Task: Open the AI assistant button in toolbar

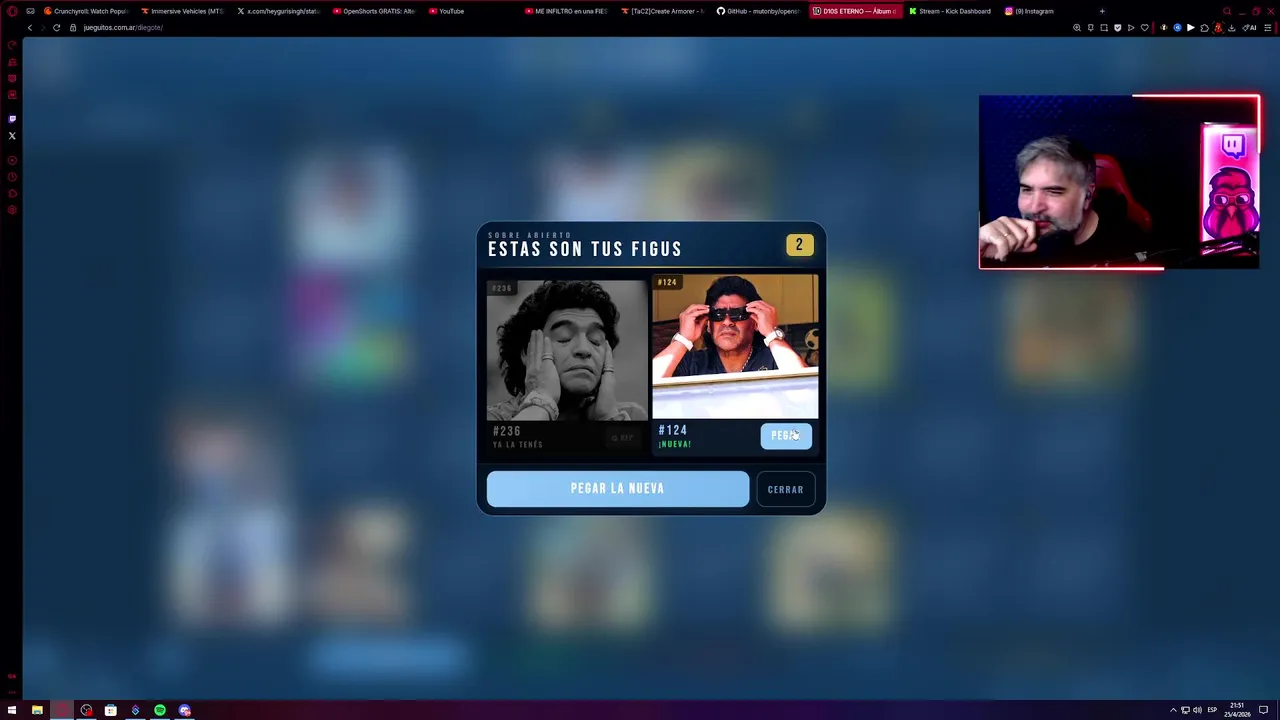Action: 1250,27
